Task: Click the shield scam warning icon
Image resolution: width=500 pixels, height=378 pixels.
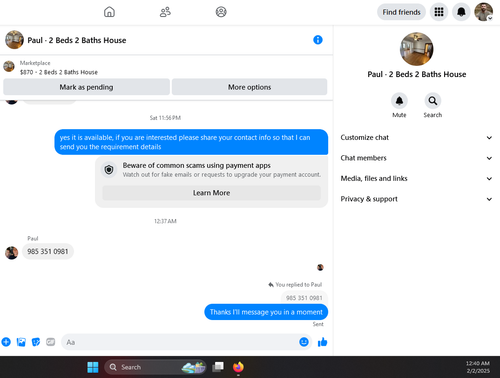Action: pos(109,170)
